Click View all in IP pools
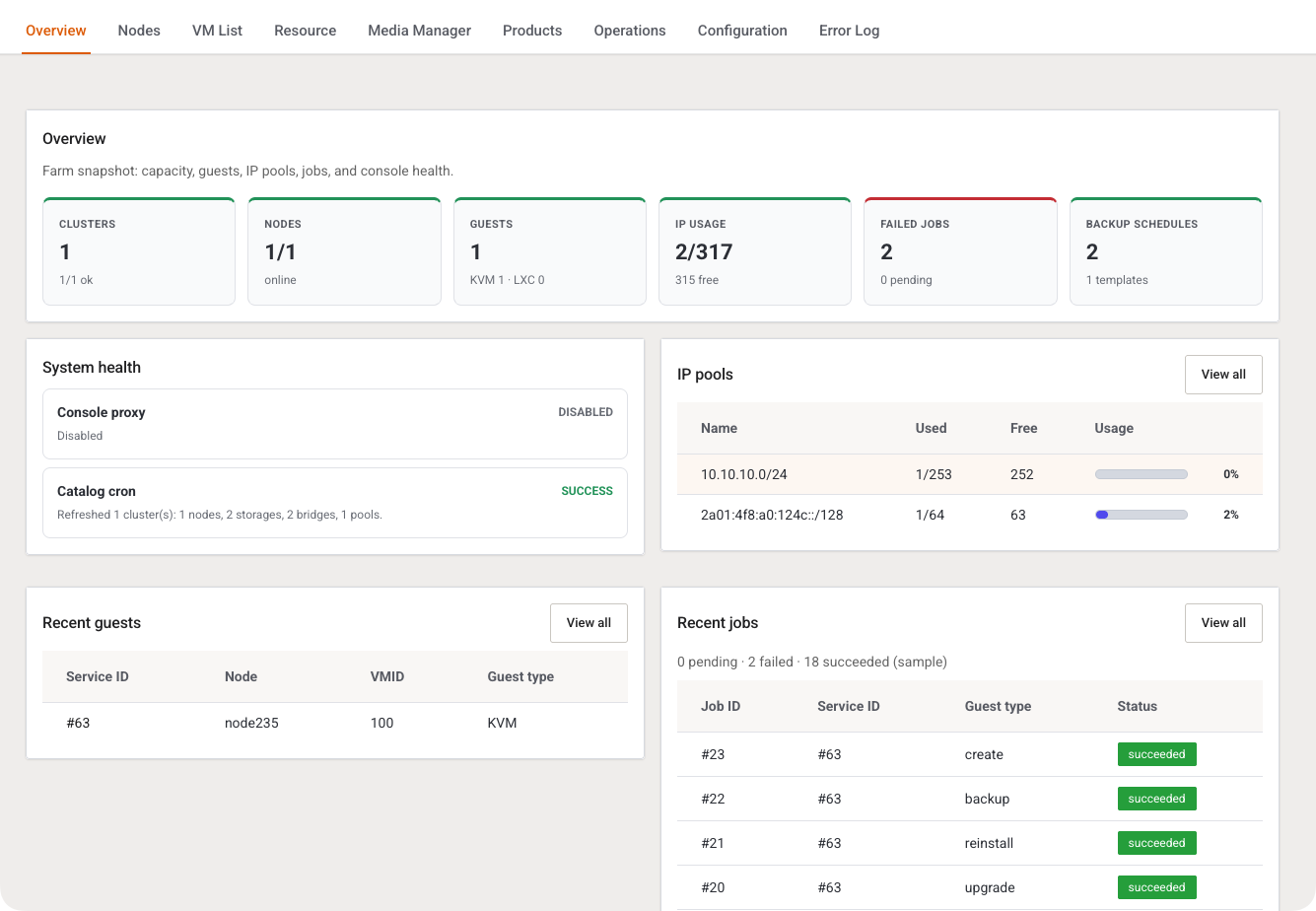This screenshot has height=911, width=1316. (x=1223, y=375)
